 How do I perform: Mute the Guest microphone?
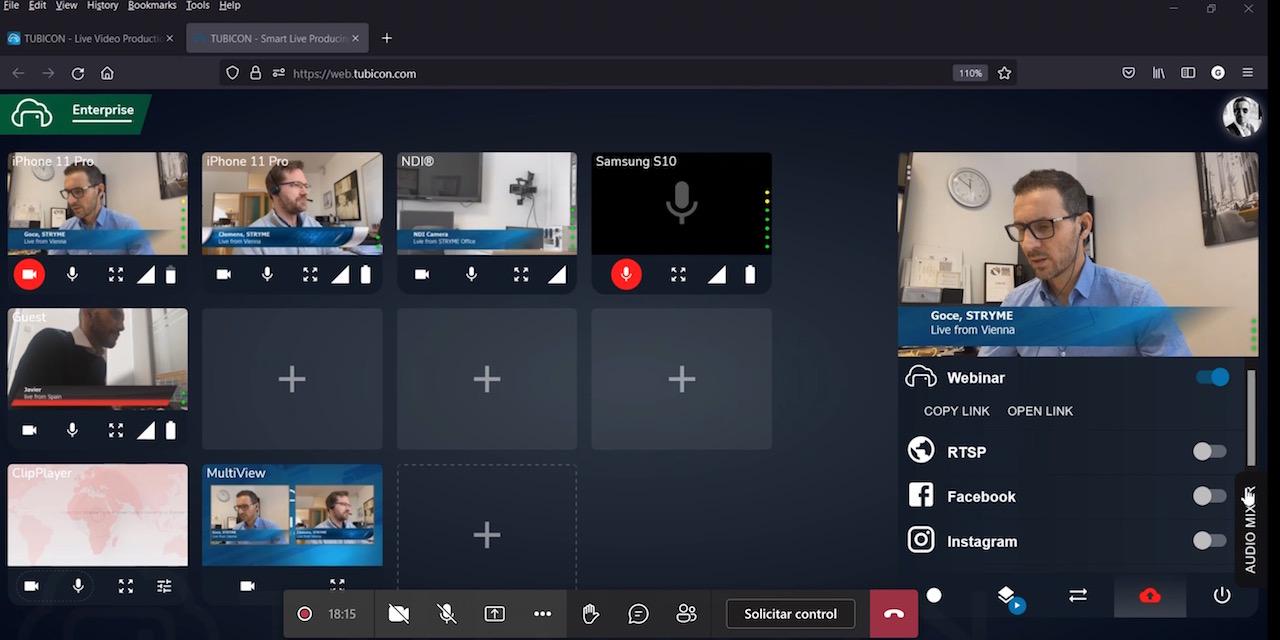(x=72, y=430)
